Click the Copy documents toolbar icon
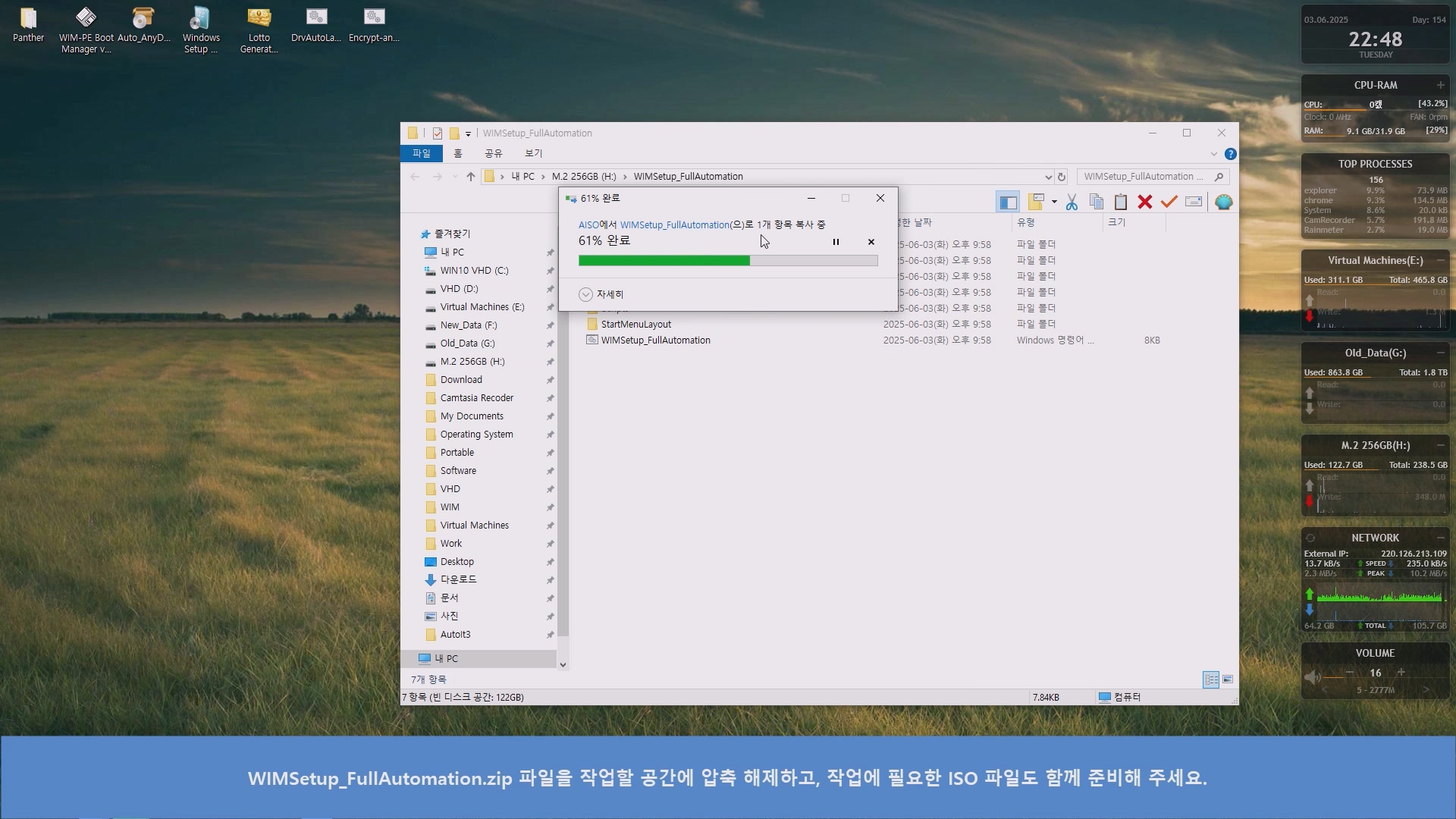 pyautogui.click(x=1096, y=202)
